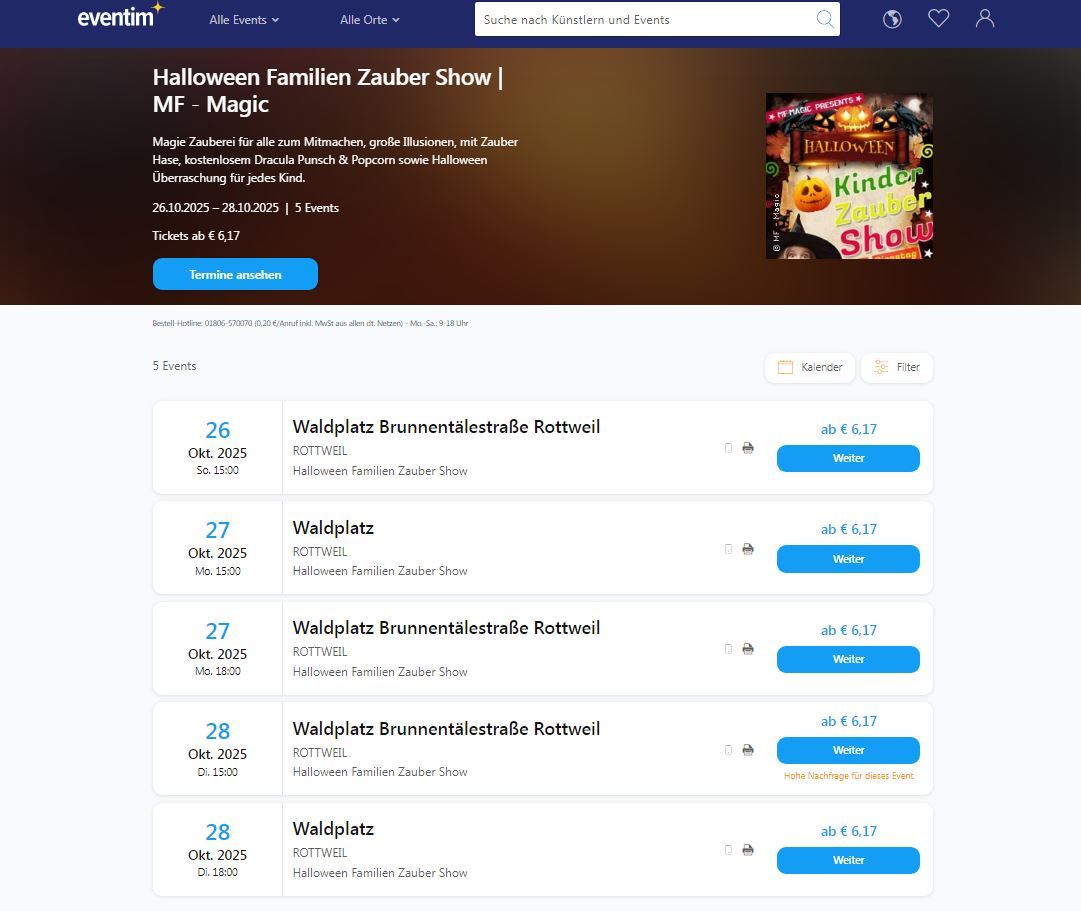Open the user account icon

point(985,19)
